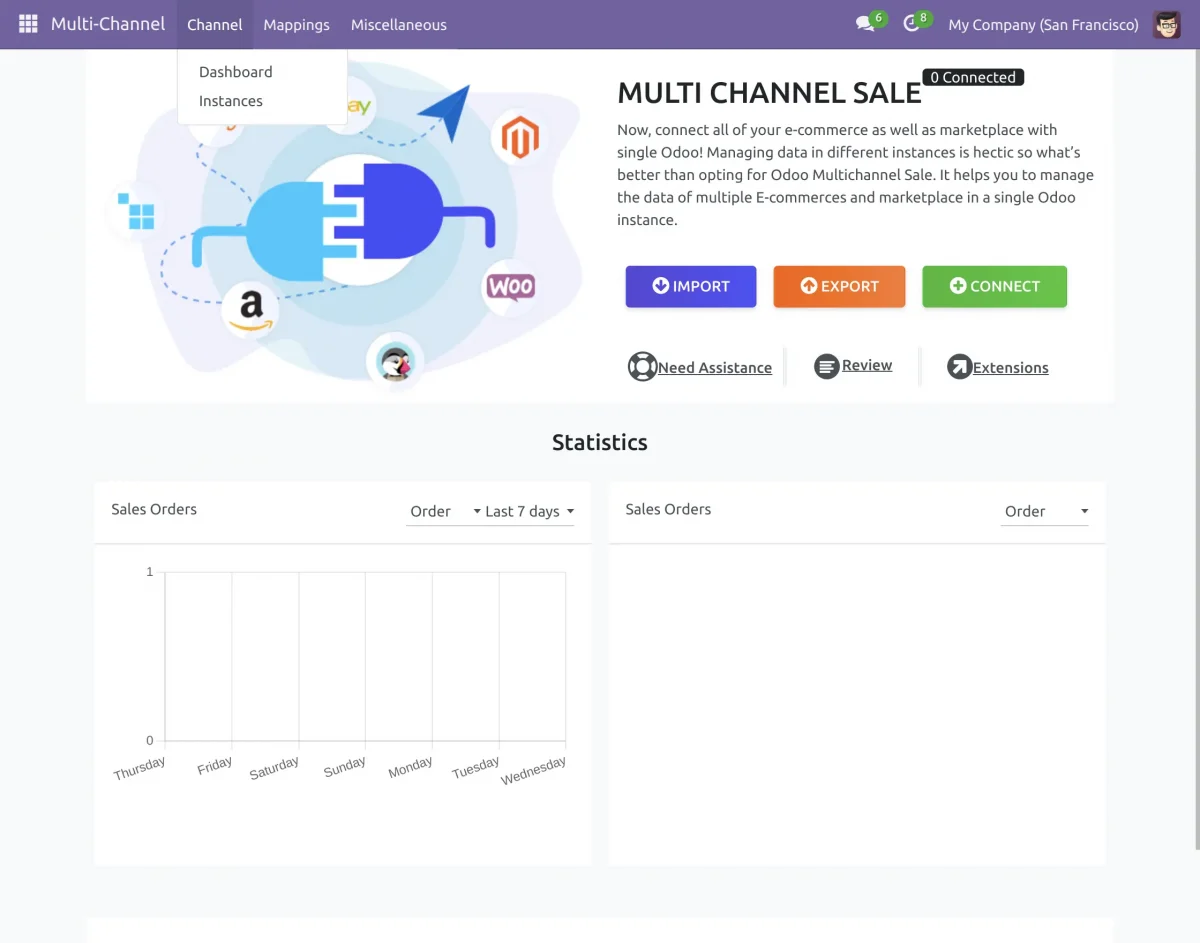Open the Mappings menu

click(x=296, y=24)
